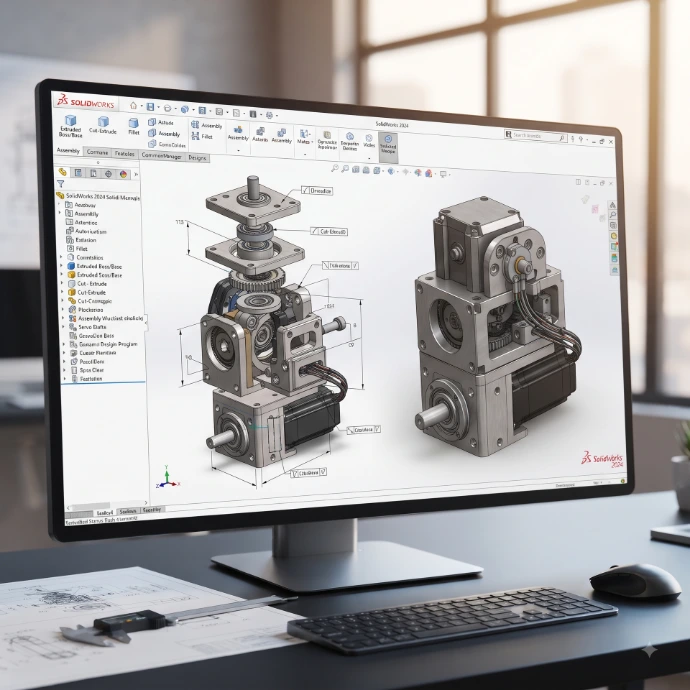Click the SolidWorks logo button
Image resolution: width=690 pixels, height=690 pixels.
click(x=87, y=102)
